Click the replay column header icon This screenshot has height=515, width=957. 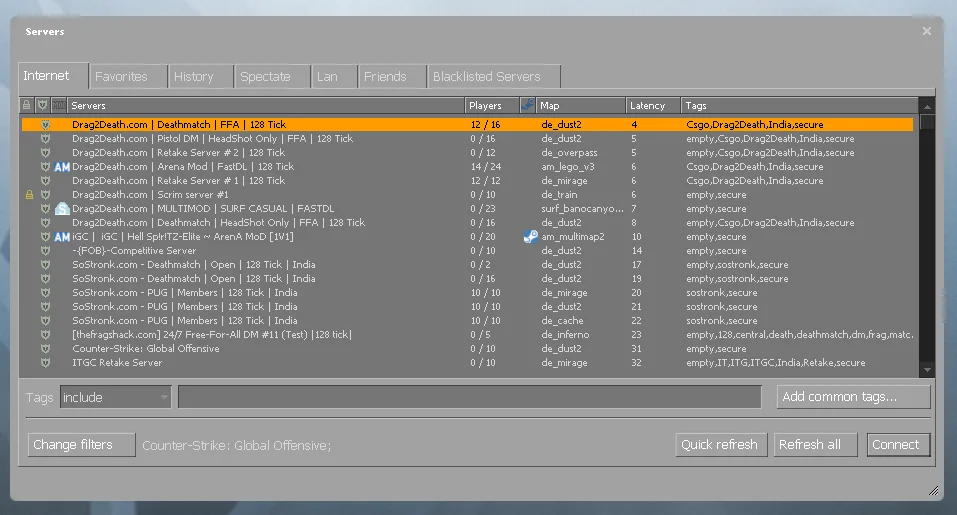coord(59,105)
